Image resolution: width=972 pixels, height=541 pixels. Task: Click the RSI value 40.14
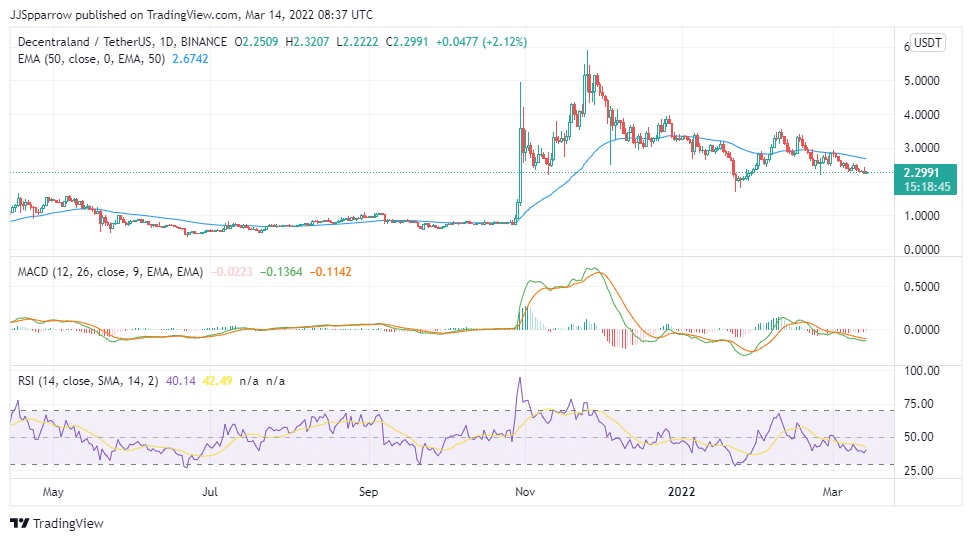[x=181, y=381]
